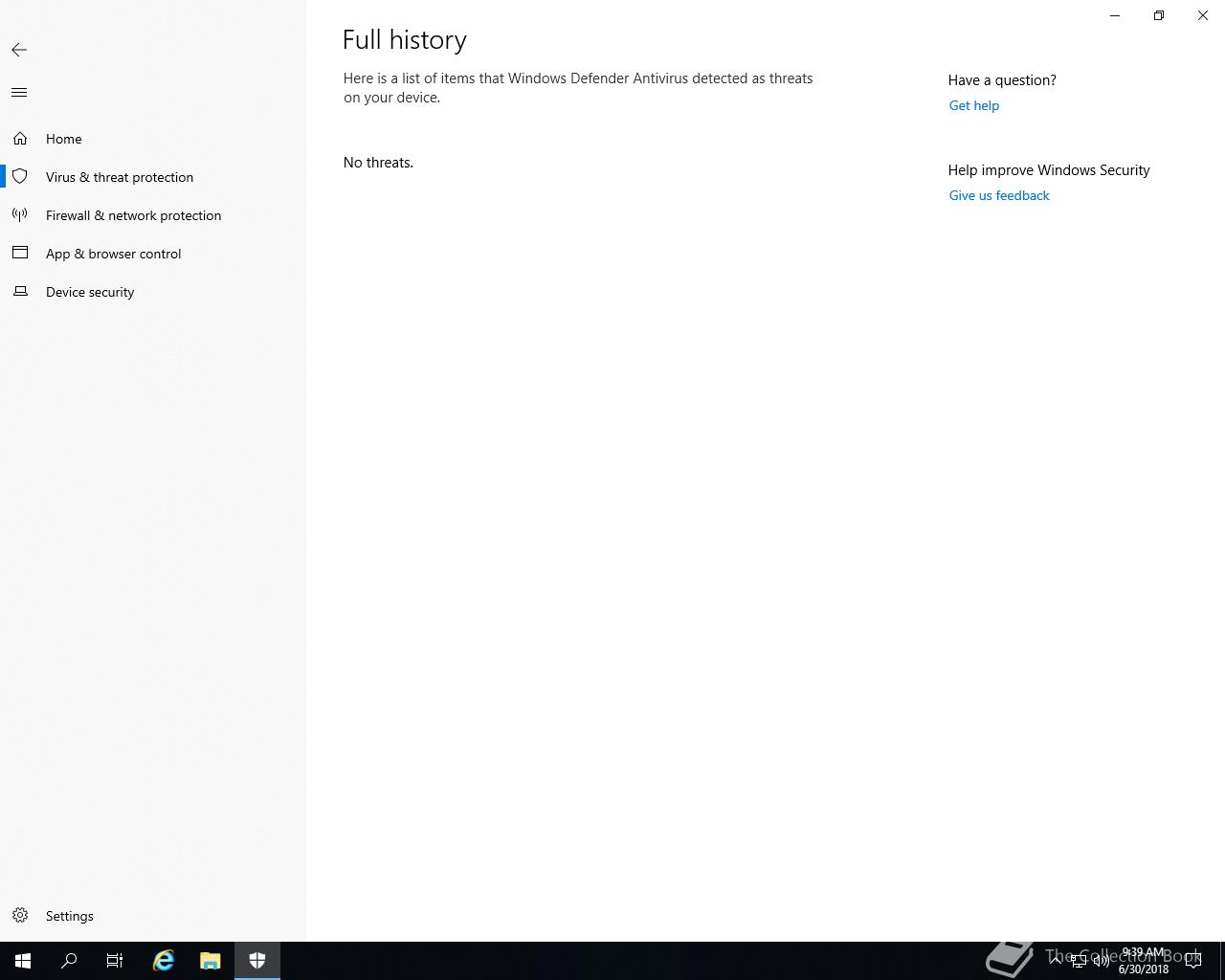
Task: Open Device security section
Action: (x=153, y=292)
